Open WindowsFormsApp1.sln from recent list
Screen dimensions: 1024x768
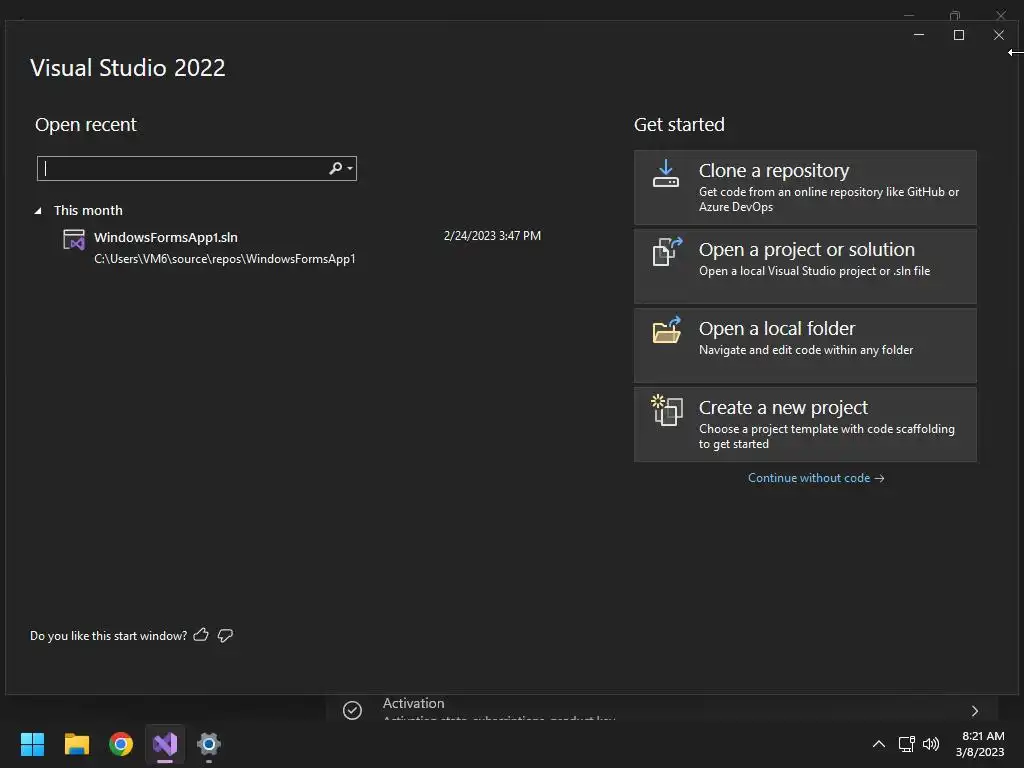pos(166,237)
